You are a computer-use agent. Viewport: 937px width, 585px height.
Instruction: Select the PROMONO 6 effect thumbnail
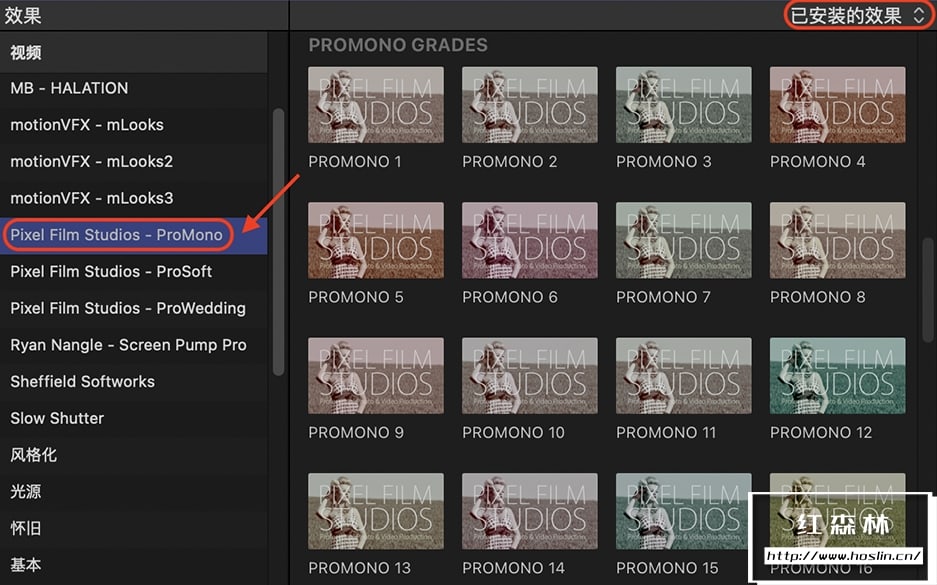529,240
